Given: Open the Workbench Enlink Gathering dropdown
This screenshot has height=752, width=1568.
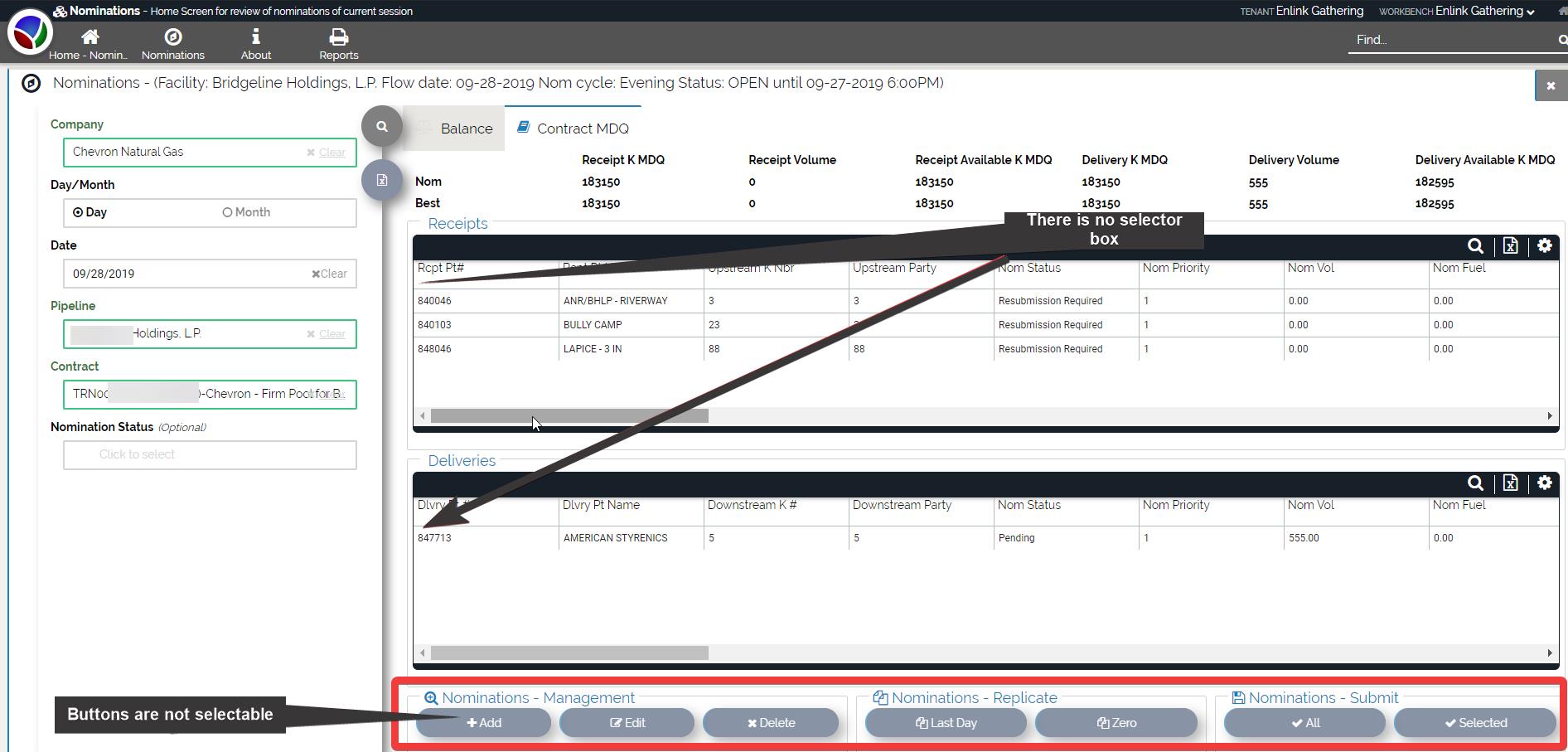Looking at the screenshot, I should (1484, 11).
